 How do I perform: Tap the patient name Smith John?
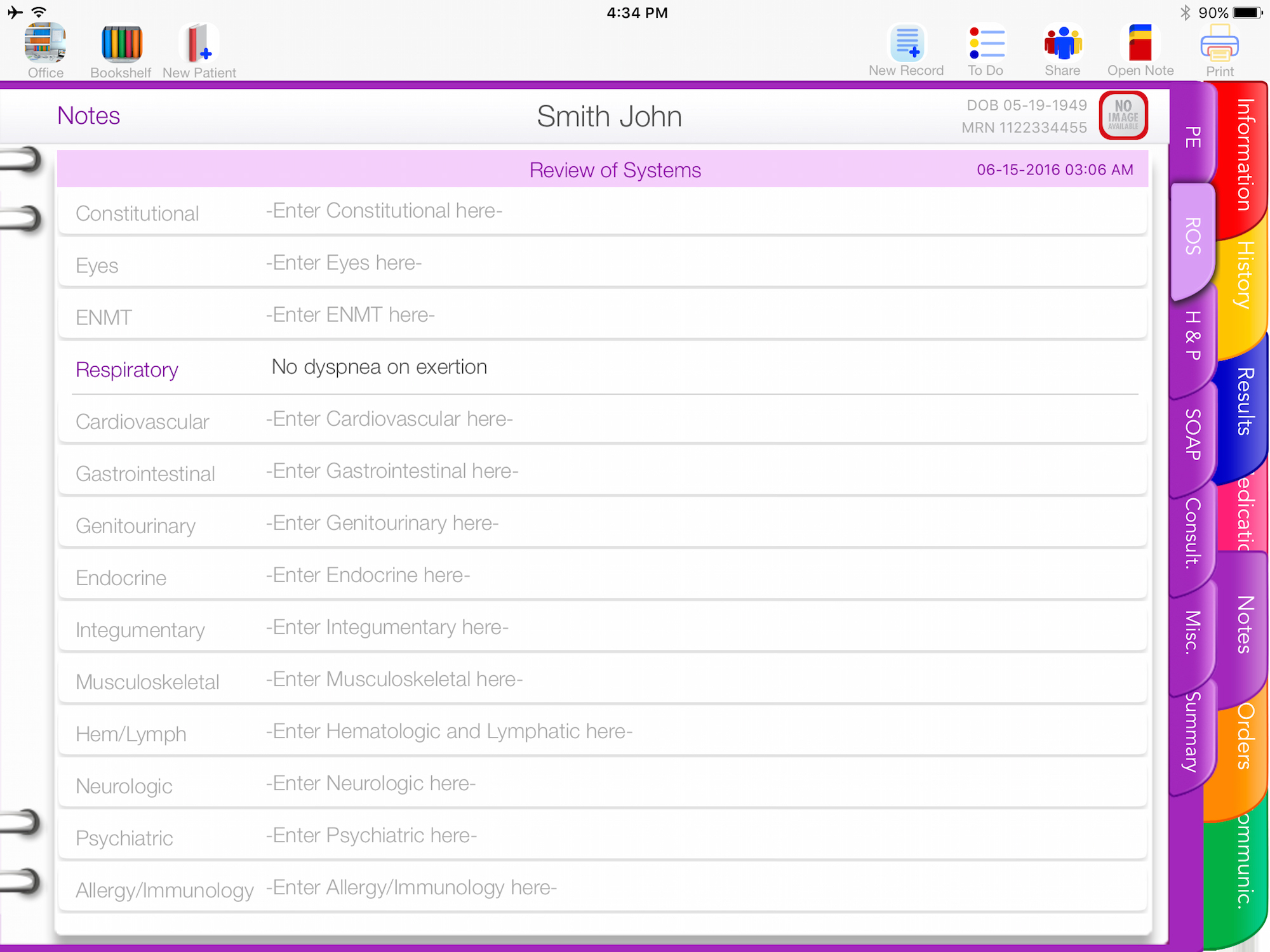(610, 116)
